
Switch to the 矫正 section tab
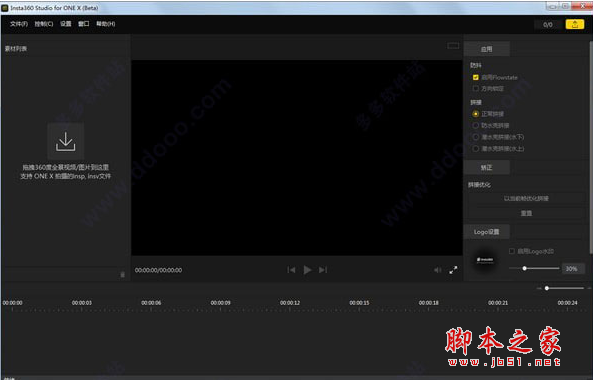(487, 168)
